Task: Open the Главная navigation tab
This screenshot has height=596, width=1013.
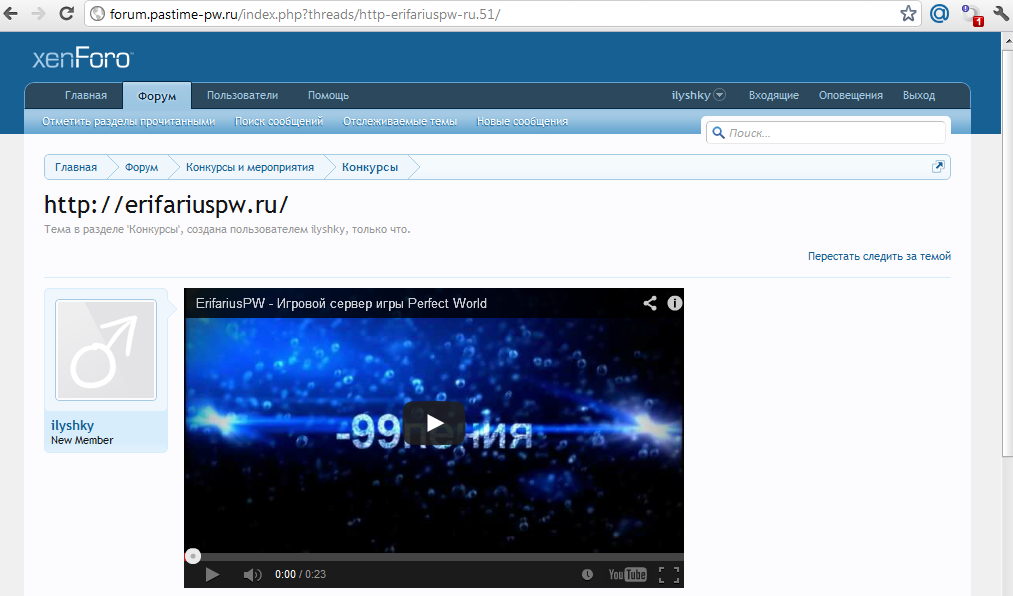Action: click(86, 95)
